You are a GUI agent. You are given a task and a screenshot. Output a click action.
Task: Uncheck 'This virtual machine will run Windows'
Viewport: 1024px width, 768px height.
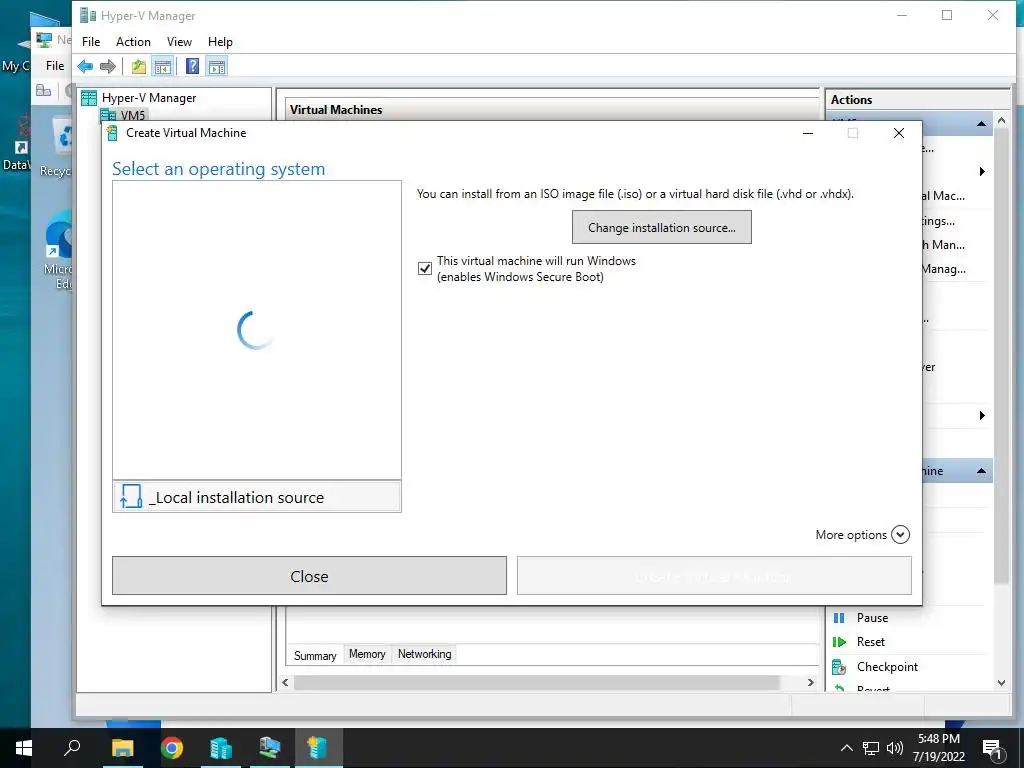(x=424, y=268)
